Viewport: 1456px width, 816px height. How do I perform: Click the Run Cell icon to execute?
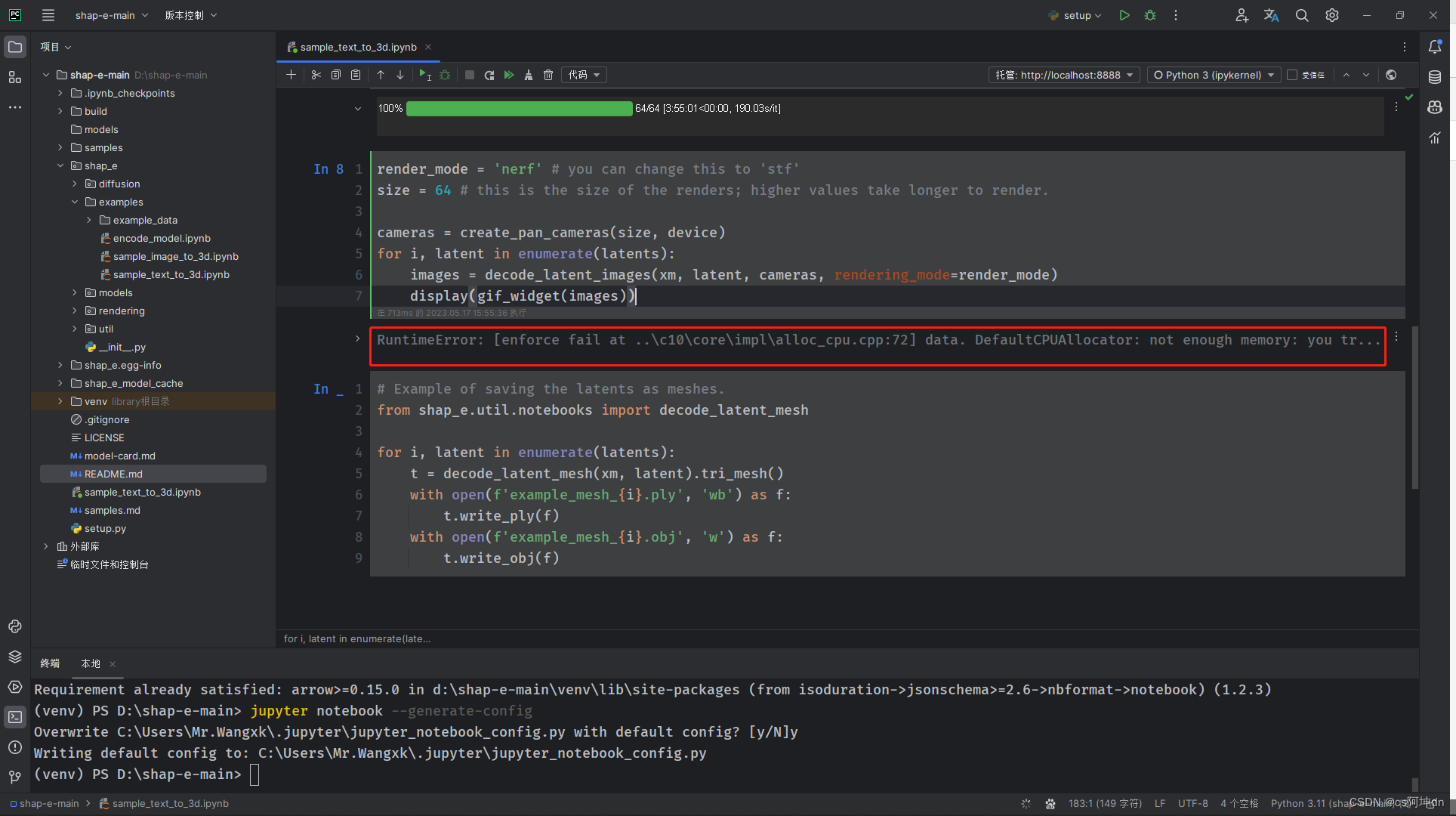425,74
